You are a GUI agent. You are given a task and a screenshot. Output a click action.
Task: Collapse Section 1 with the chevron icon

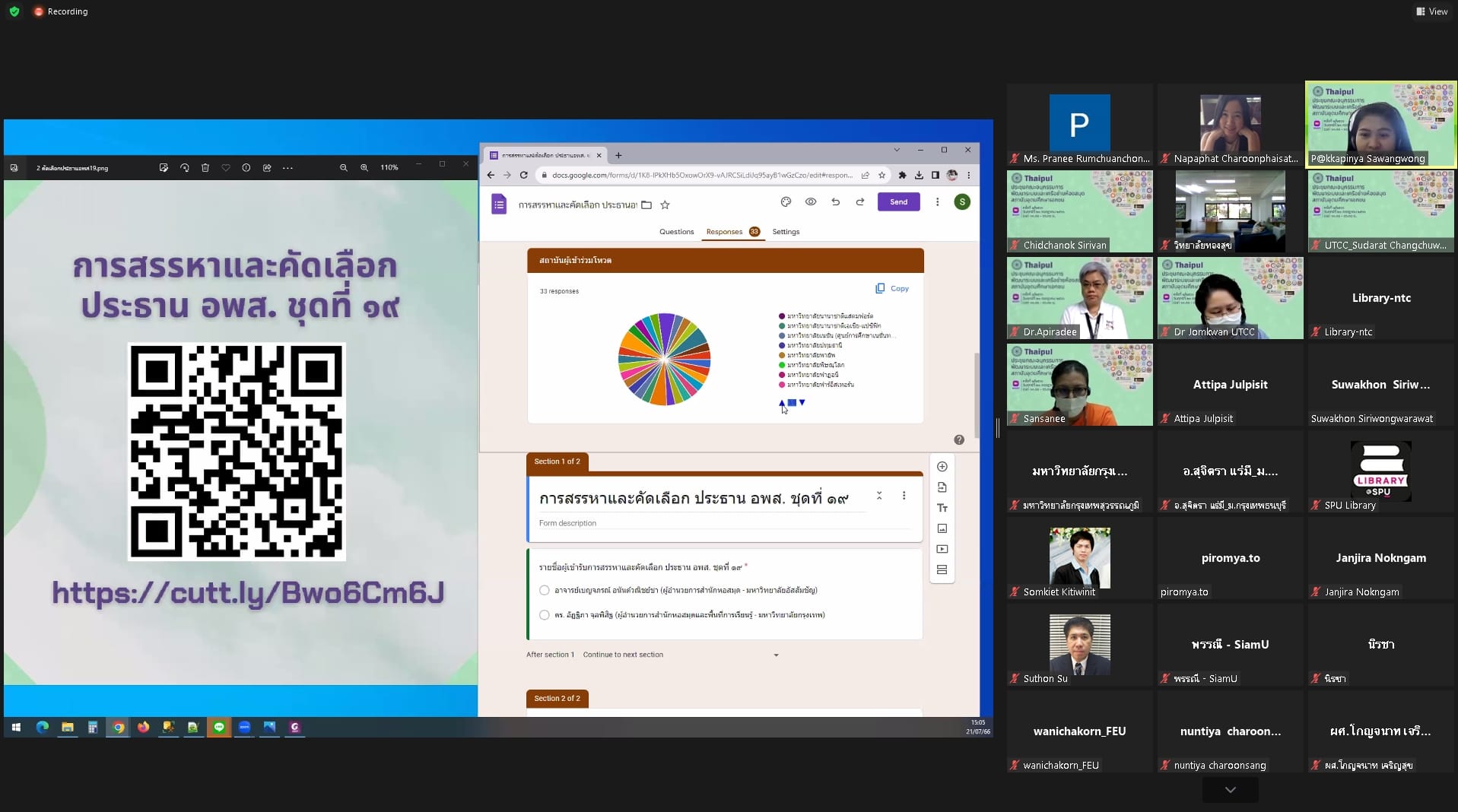[879, 496]
